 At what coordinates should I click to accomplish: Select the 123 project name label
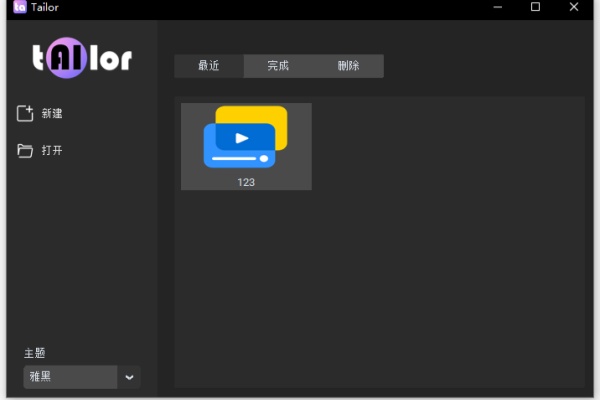coord(246,182)
